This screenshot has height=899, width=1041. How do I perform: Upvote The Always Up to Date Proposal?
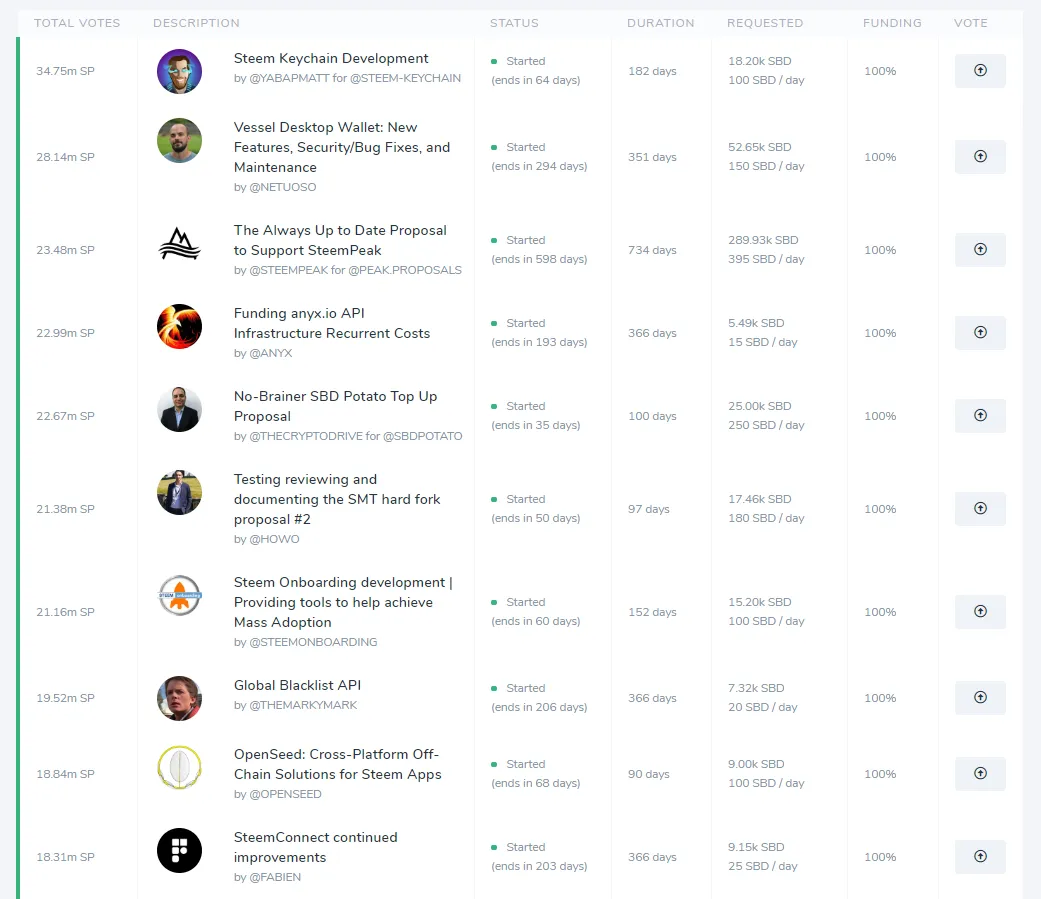coord(980,250)
